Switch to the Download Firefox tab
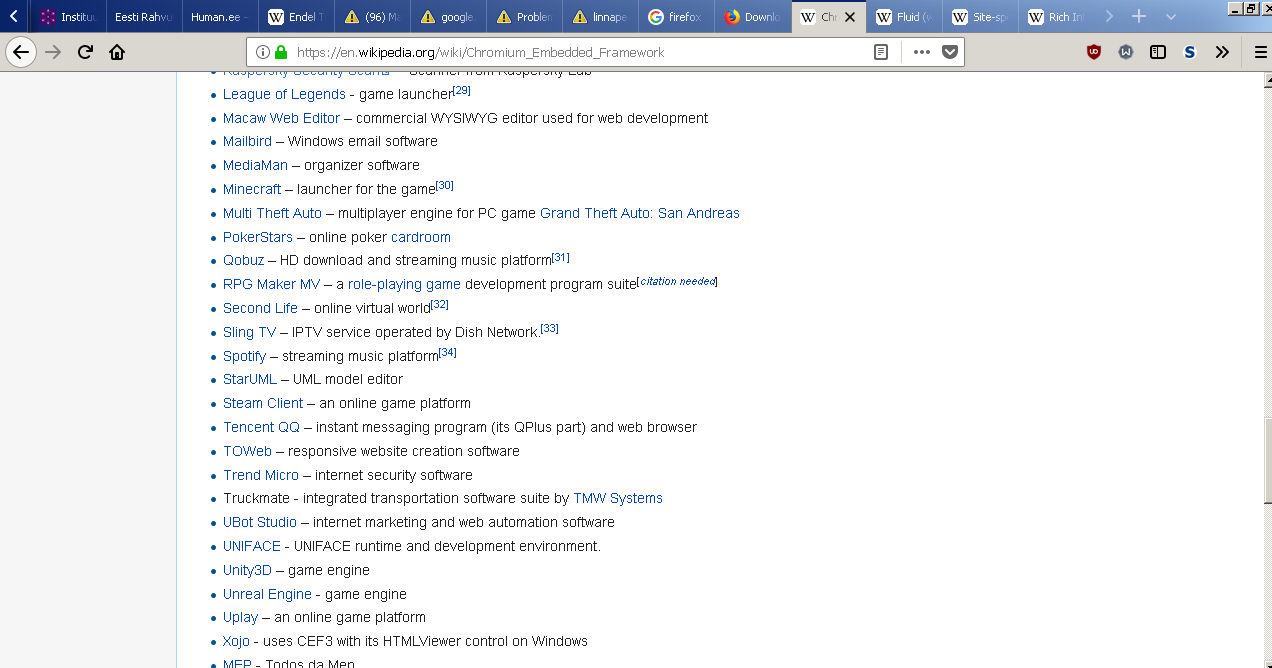This screenshot has width=1272, height=668. click(752, 17)
